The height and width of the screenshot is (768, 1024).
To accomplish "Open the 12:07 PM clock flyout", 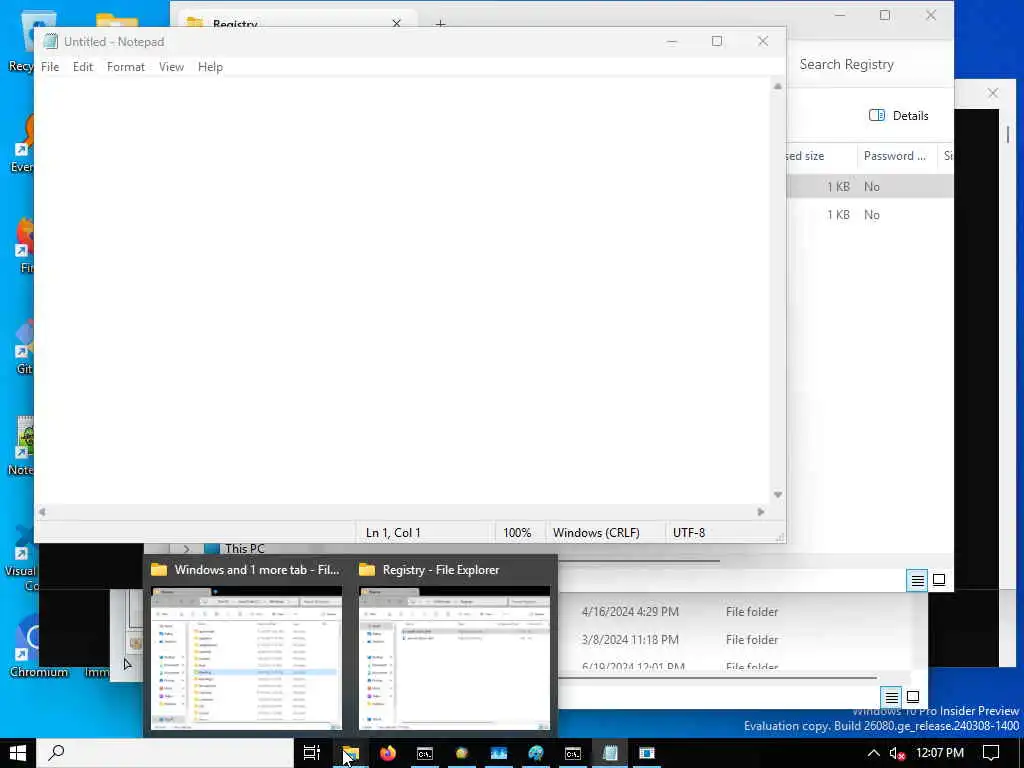I will (x=940, y=753).
